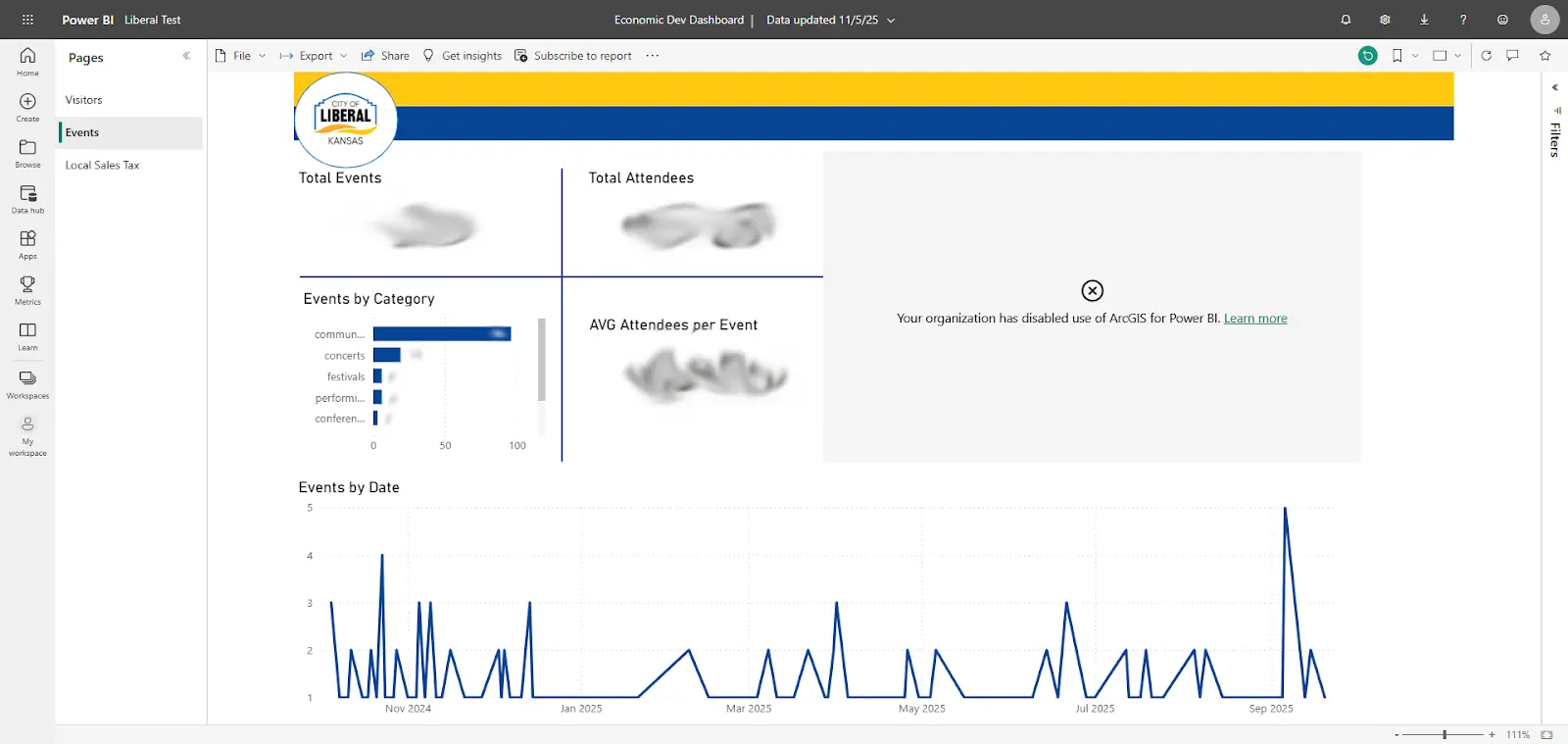Click the green reset to default icon
The height and width of the screenshot is (744, 1568).
click(1368, 56)
